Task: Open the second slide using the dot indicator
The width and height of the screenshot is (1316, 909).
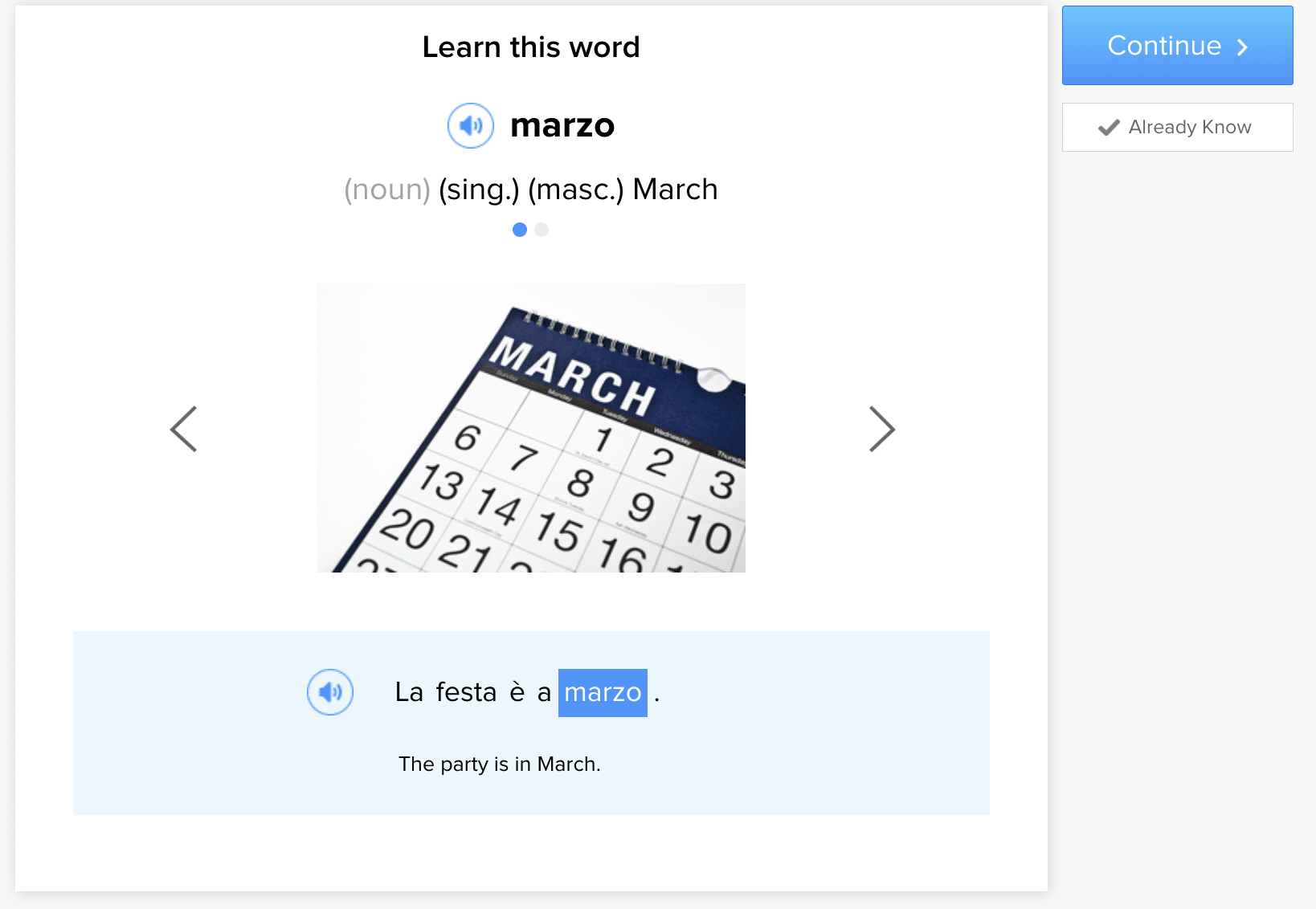Action: 542,230
